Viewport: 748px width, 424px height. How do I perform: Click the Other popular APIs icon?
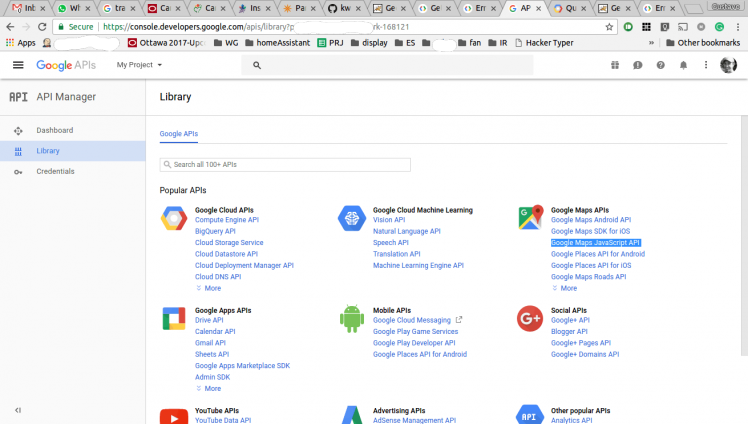tap(530, 414)
